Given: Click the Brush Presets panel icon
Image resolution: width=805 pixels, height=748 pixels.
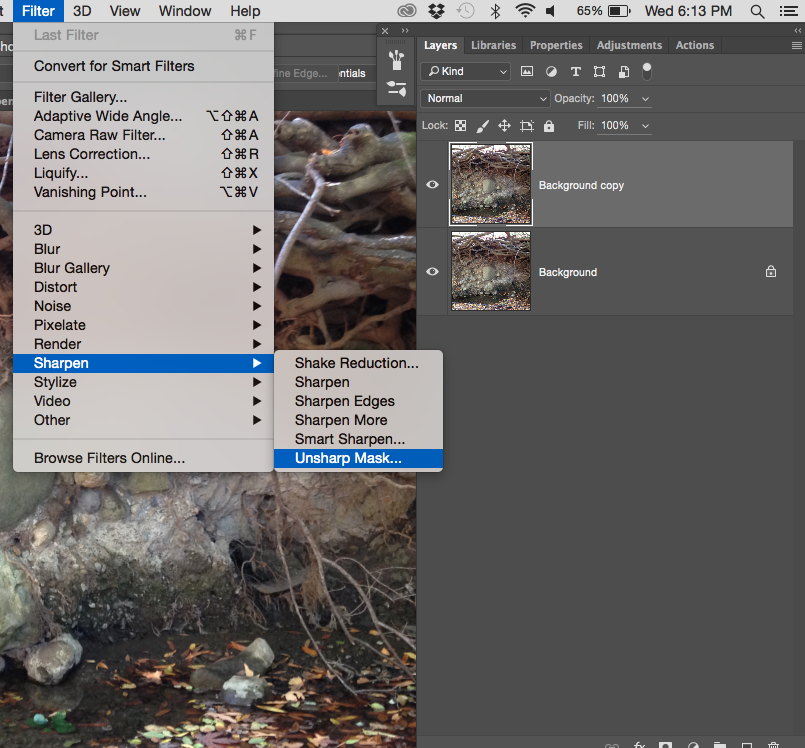Looking at the screenshot, I should pos(396,61).
